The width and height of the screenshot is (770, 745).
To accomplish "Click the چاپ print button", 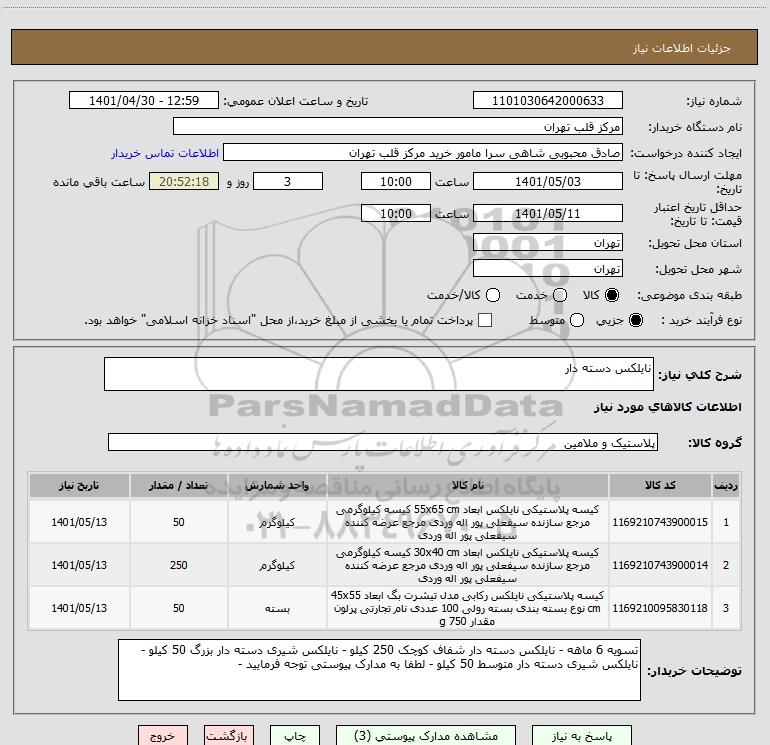I will [295, 736].
